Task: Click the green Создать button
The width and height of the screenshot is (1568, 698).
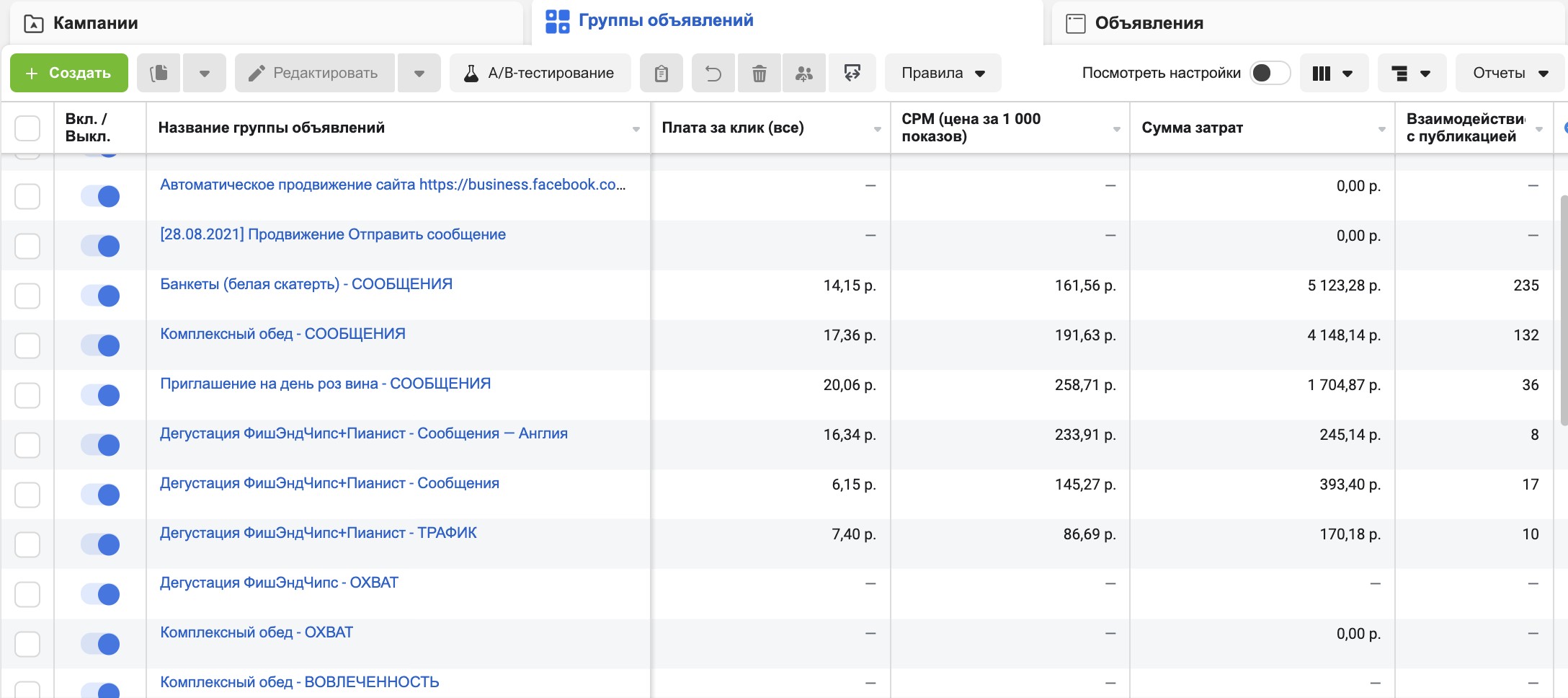Action: tap(69, 73)
